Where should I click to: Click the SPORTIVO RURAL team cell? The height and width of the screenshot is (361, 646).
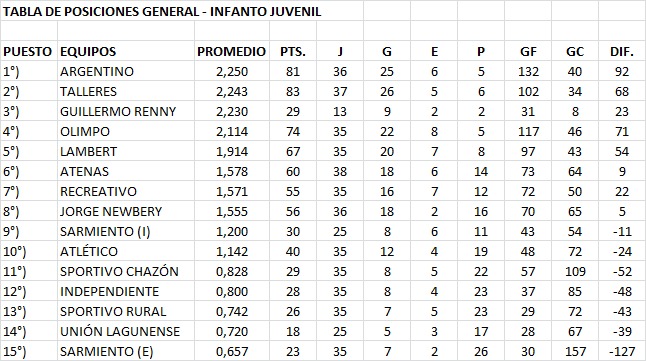(126, 311)
